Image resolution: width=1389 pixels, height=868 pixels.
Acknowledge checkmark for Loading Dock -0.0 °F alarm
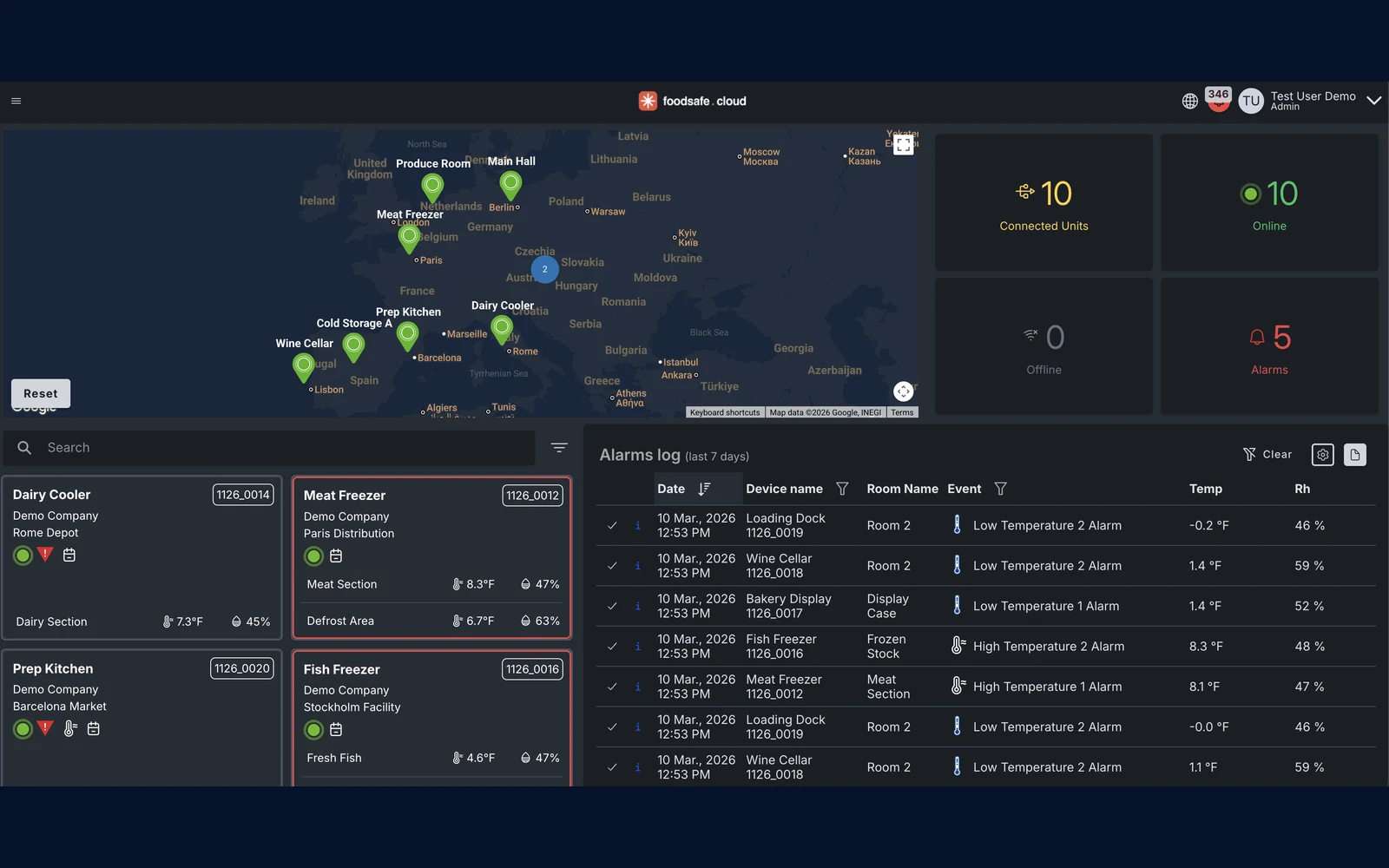[x=612, y=727]
